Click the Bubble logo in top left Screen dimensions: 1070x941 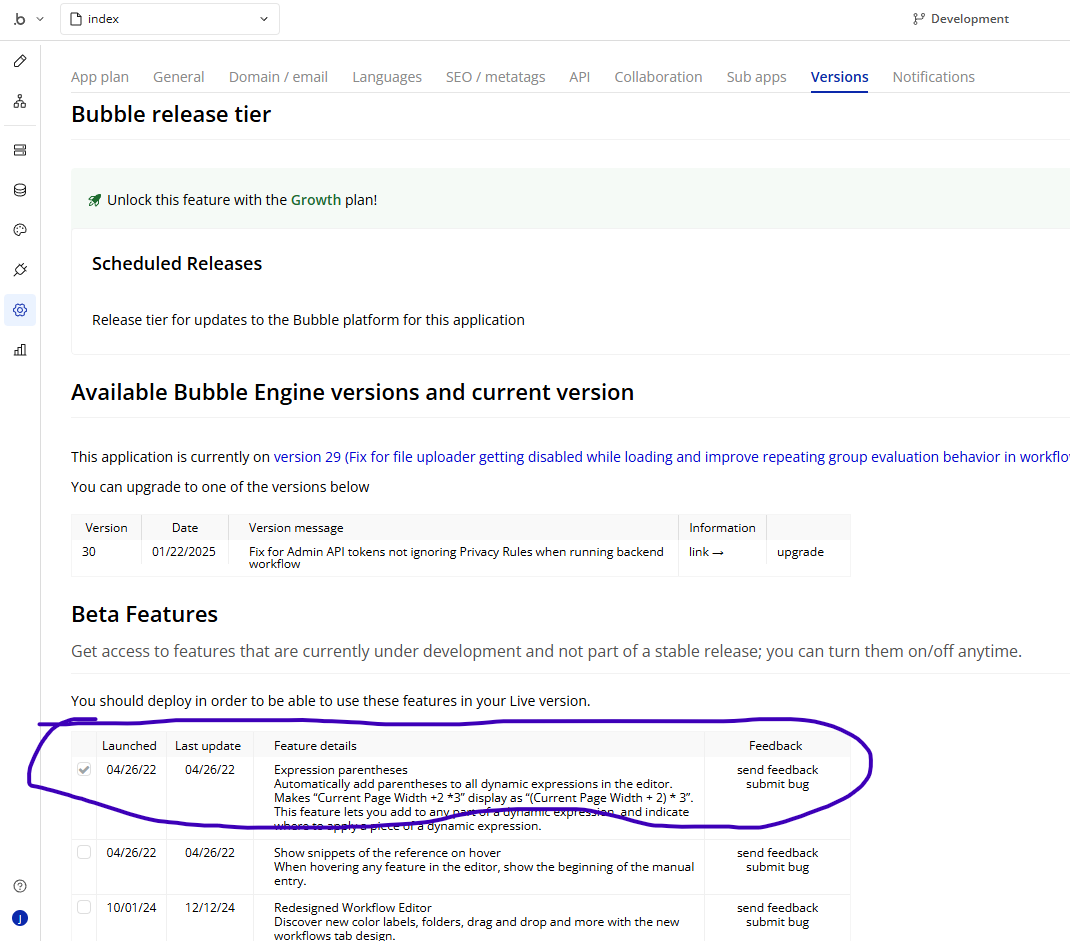point(20,19)
